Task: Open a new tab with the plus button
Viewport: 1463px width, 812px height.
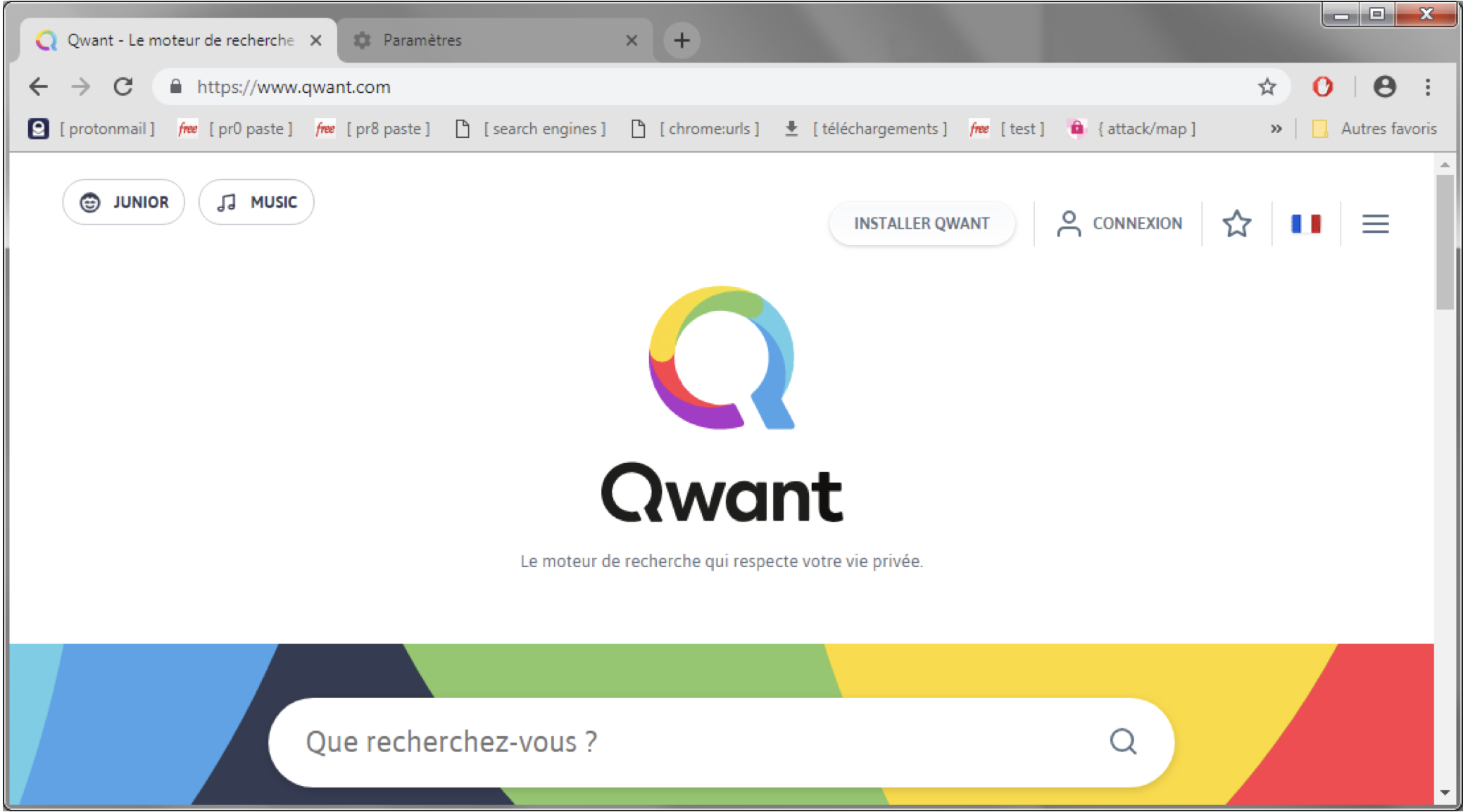Action: click(681, 40)
